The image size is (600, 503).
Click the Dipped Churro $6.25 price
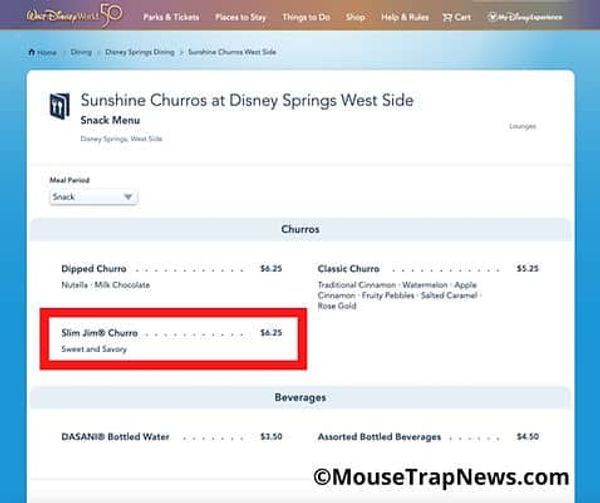pyautogui.click(x=271, y=269)
